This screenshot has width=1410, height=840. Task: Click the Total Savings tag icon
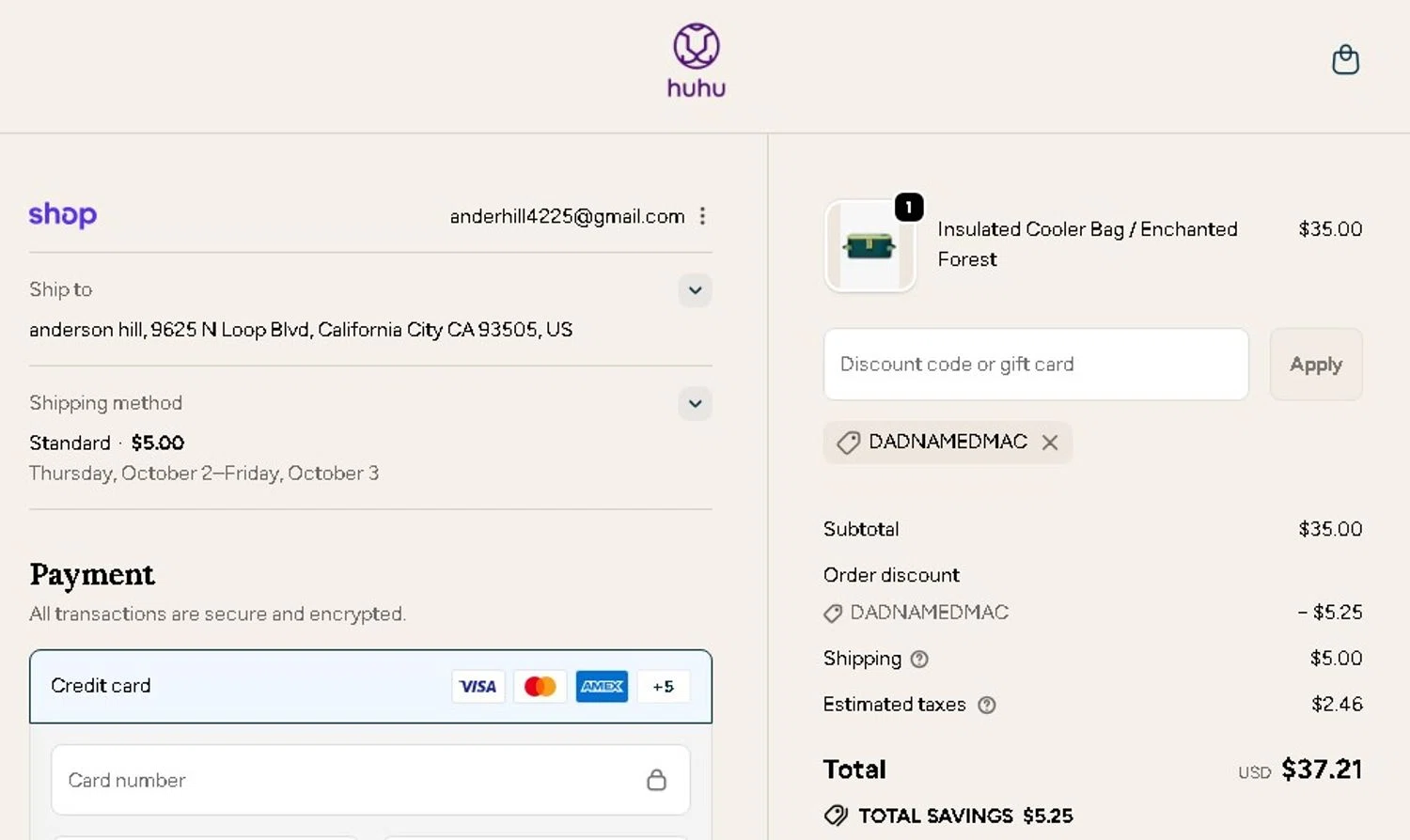(836, 816)
